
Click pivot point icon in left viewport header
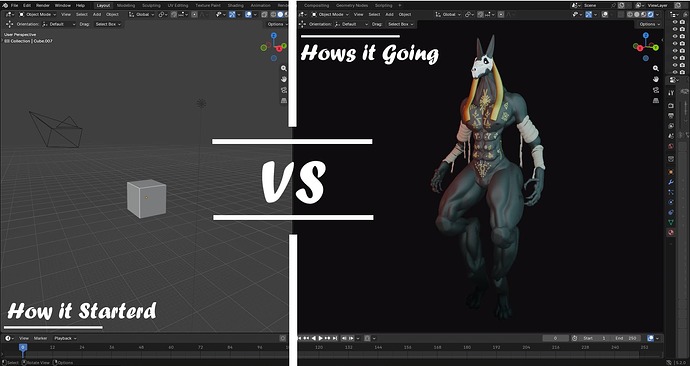coord(163,15)
